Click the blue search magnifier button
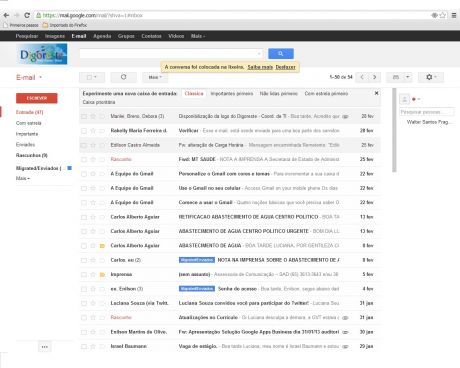 point(281,53)
